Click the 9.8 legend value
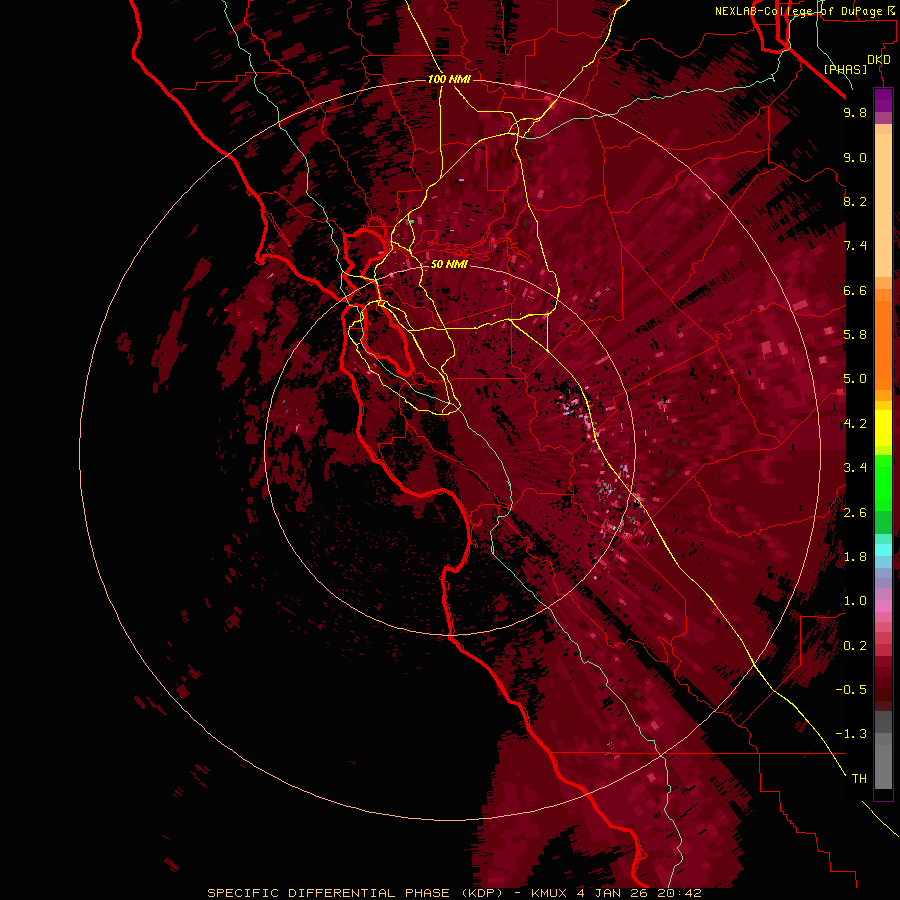This screenshot has height=900, width=900. [x=855, y=112]
